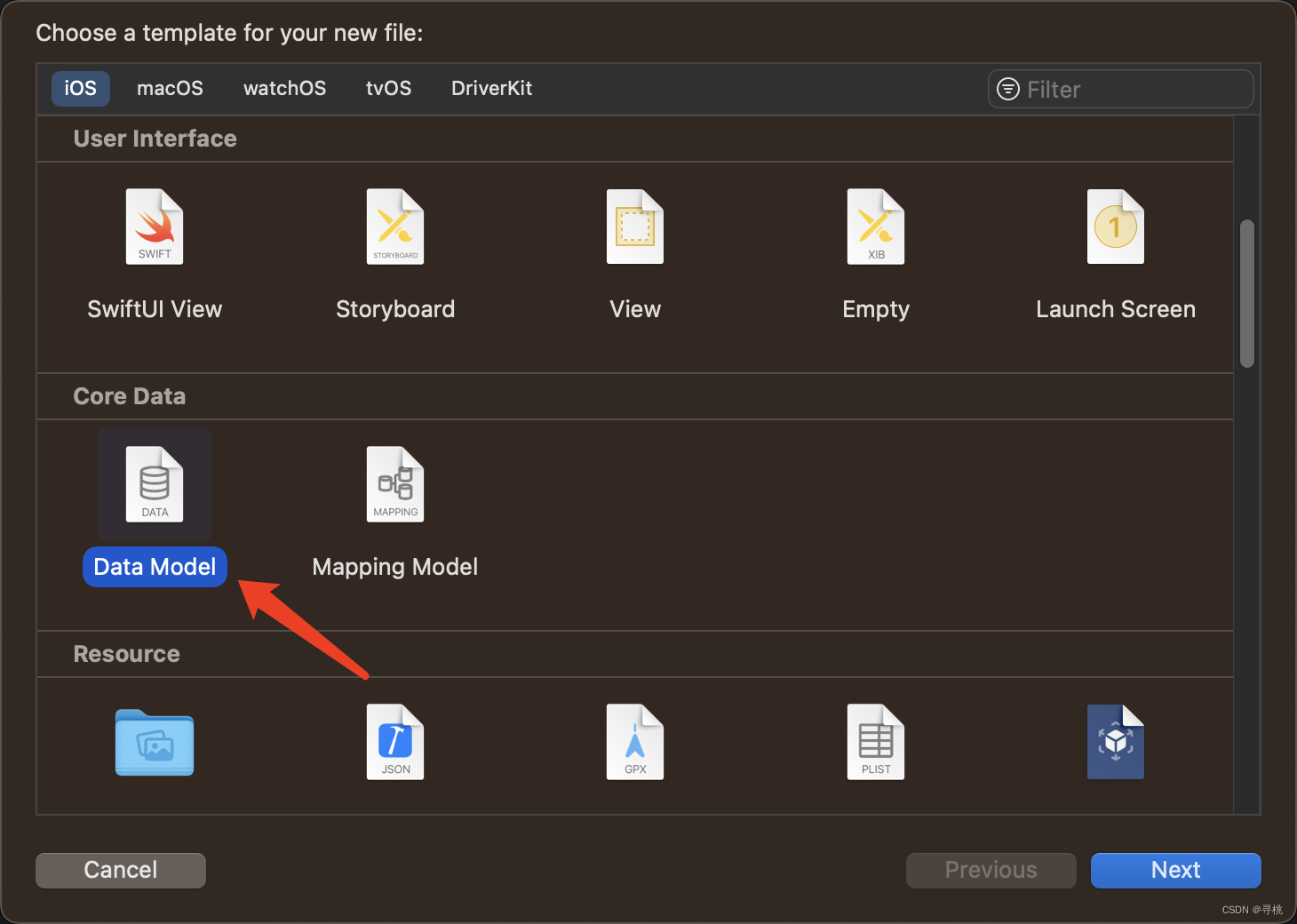The width and height of the screenshot is (1297, 924).
Task: Select the Storyboard template icon
Action: point(395,227)
